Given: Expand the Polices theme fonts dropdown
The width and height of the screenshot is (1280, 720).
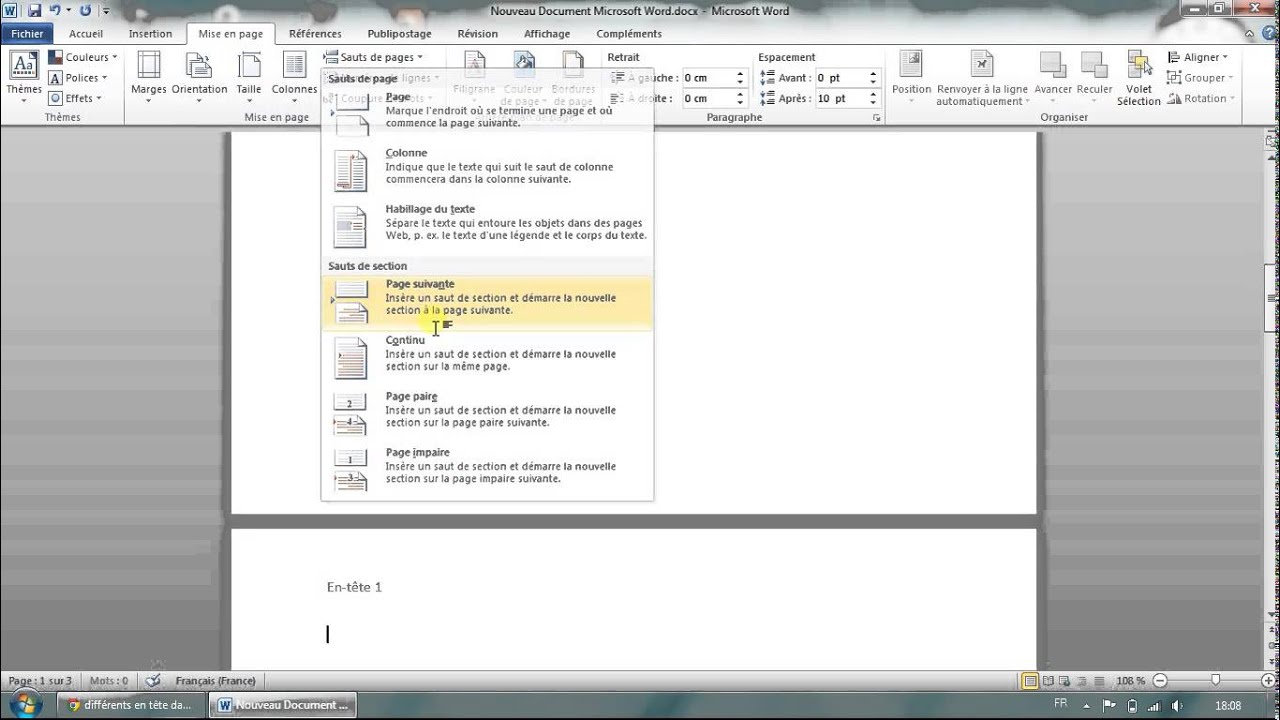Looking at the screenshot, I should 78,78.
